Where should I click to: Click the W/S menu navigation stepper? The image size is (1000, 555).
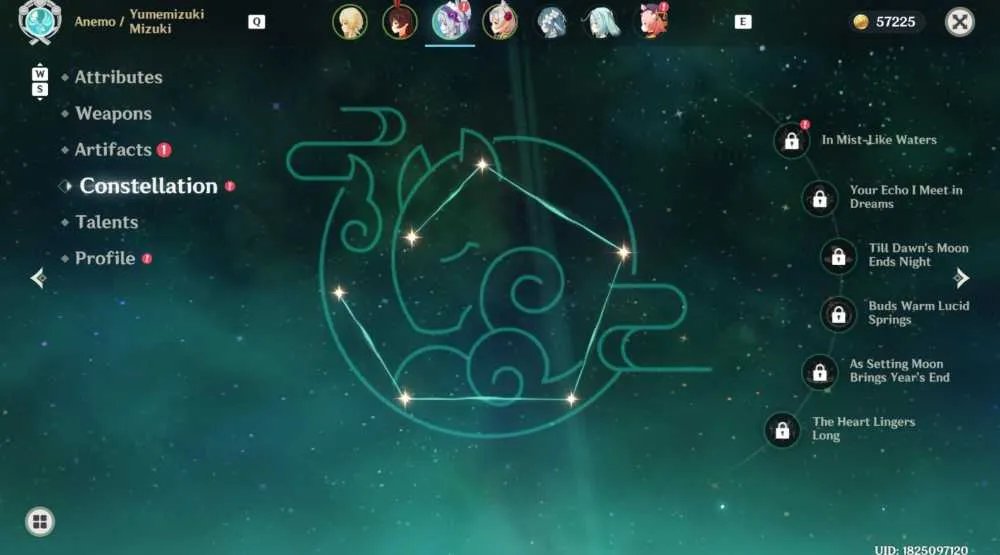tap(40, 82)
